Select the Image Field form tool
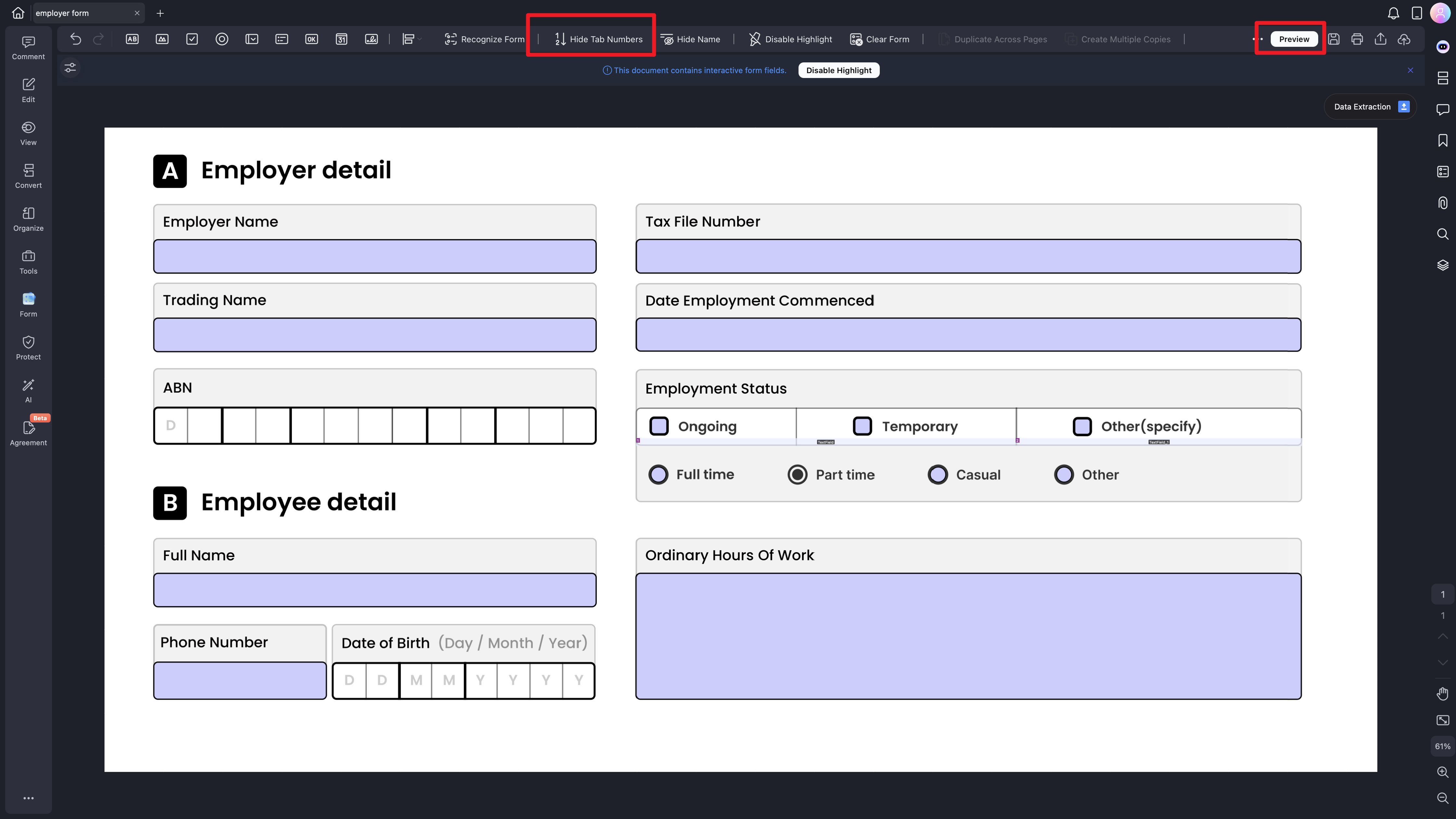 162,39
